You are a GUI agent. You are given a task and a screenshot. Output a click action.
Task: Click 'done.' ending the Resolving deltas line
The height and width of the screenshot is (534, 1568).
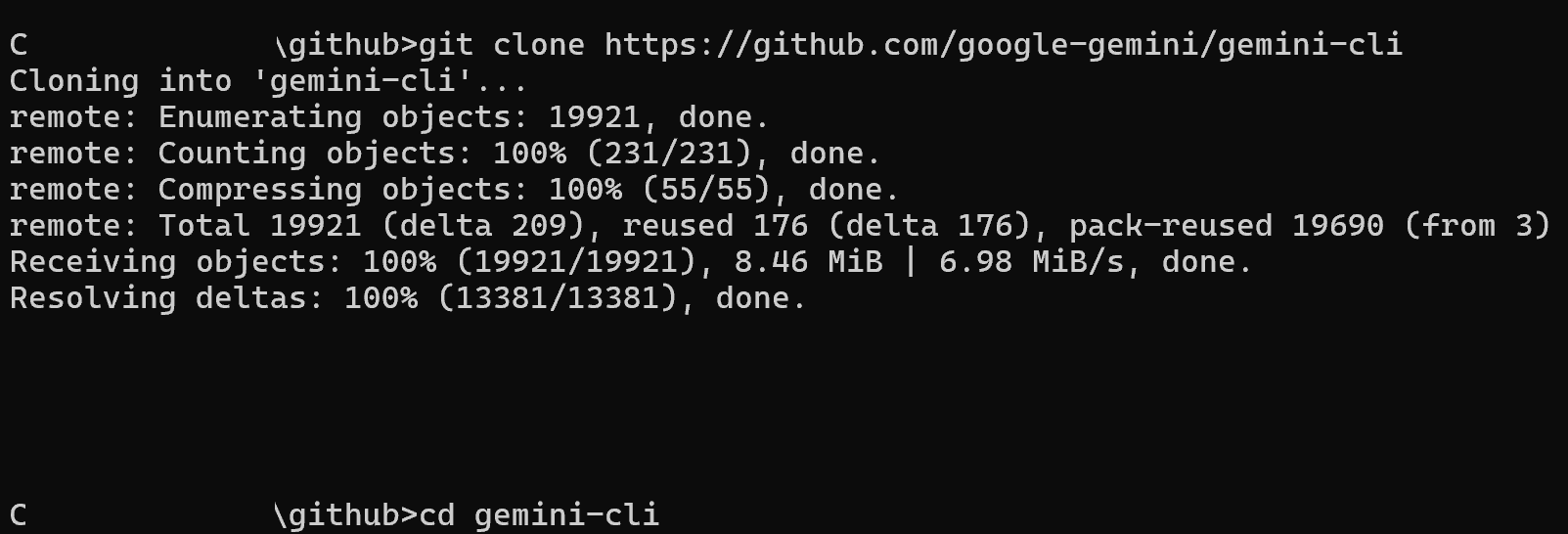pos(761,298)
